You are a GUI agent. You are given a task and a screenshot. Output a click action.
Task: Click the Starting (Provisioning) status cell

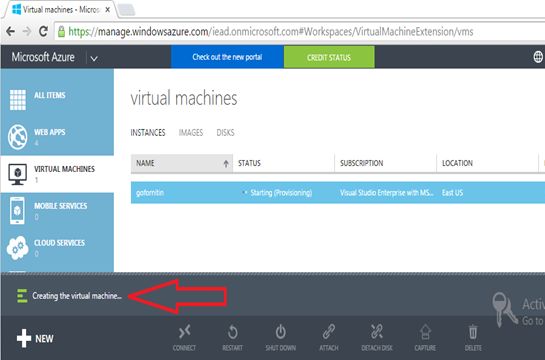[281, 193]
